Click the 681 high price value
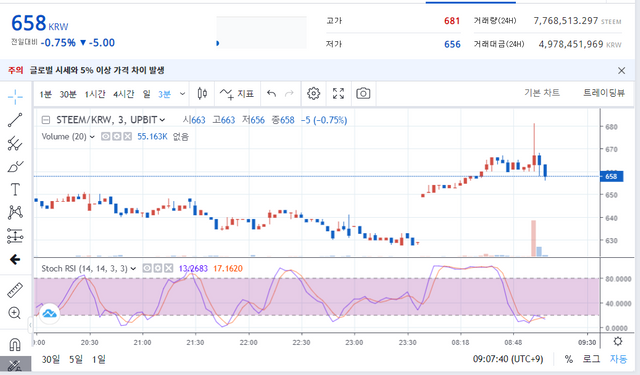The width and height of the screenshot is (640, 375). (x=452, y=21)
